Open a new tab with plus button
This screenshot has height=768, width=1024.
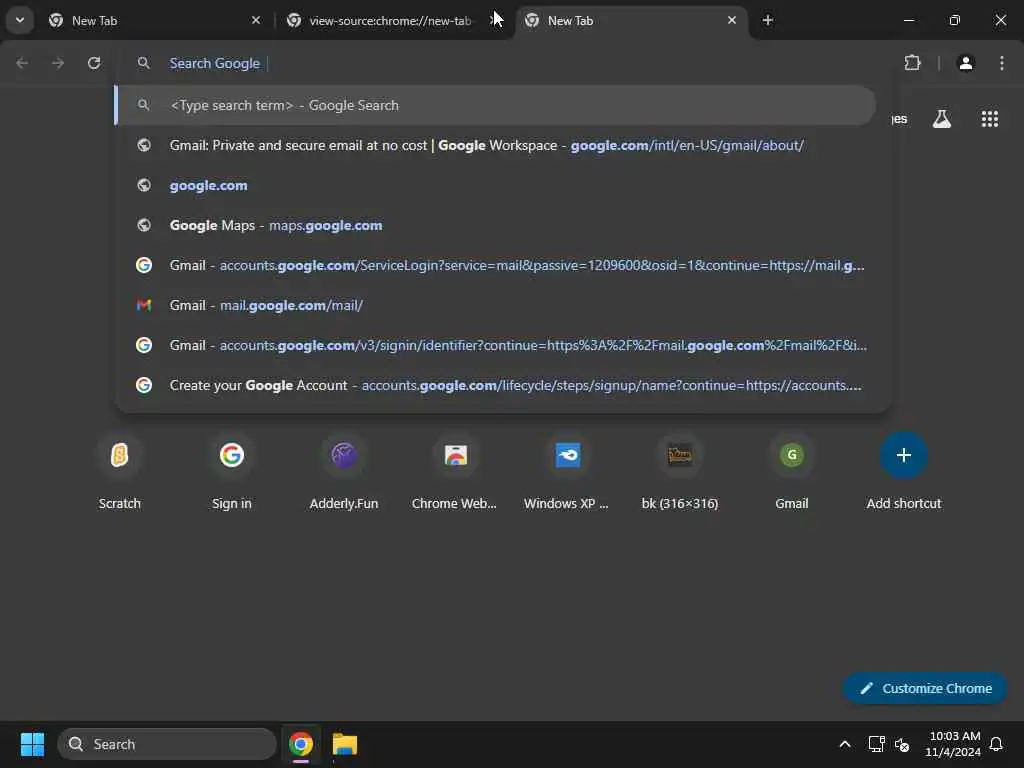coord(768,20)
